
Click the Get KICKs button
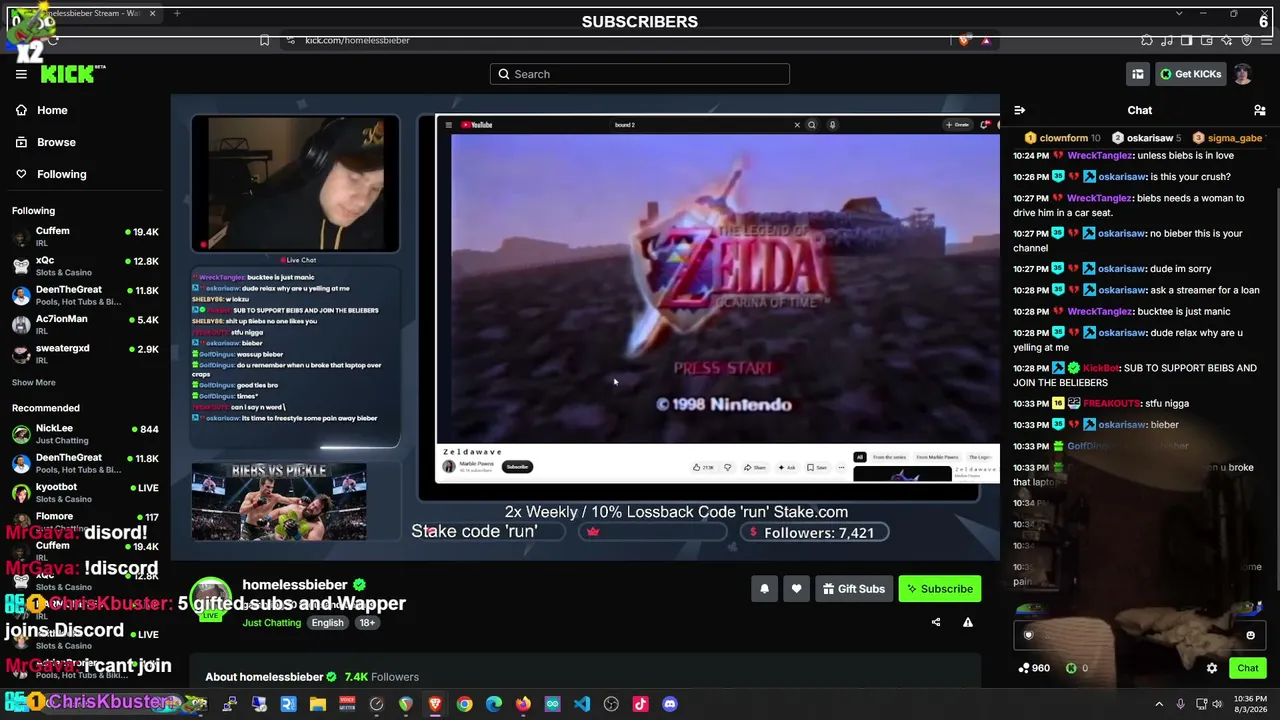[x=1191, y=74]
